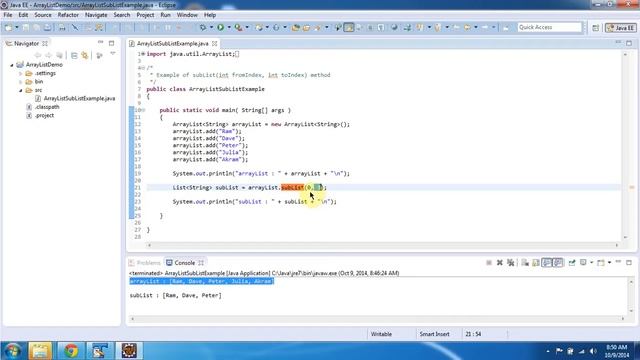
Task: Open External Tools dropdown arrow
Action: pyautogui.click(x=247, y=27)
